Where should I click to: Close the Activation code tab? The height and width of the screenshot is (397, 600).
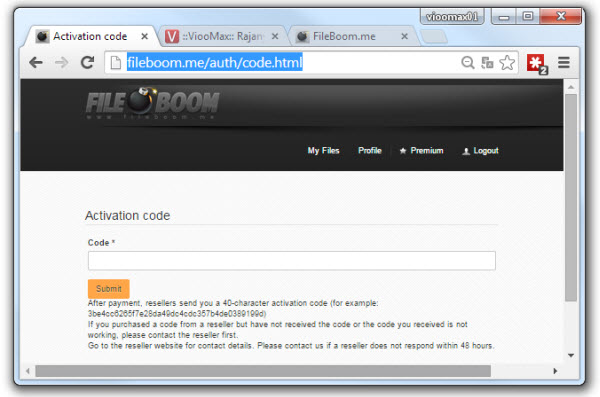[144, 36]
